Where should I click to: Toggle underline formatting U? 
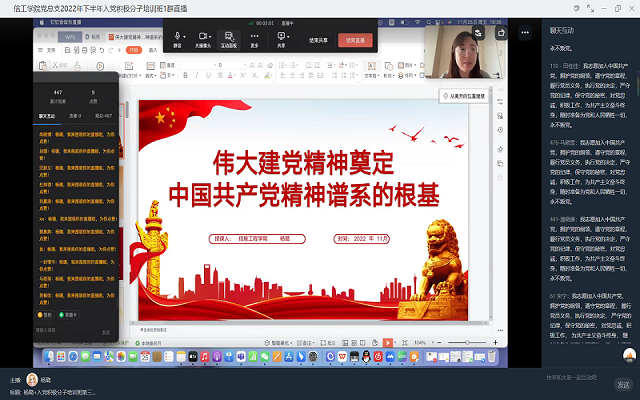pyautogui.click(x=208, y=76)
